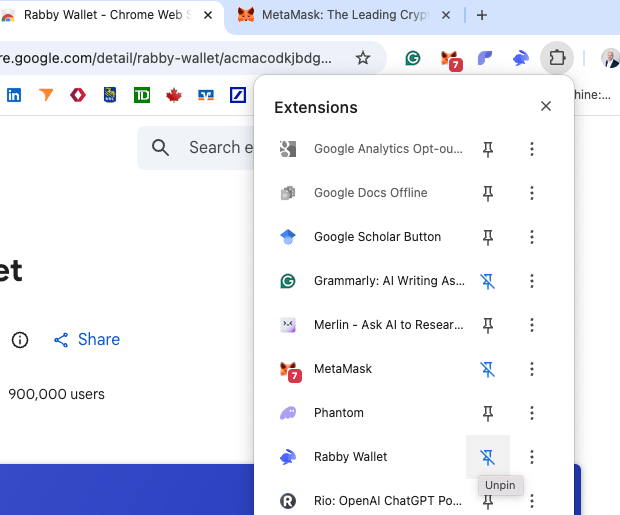The width and height of the screenshot is (620, 515).
Task: Click the Chrome Web Store search field
Action: pos(196,148)
